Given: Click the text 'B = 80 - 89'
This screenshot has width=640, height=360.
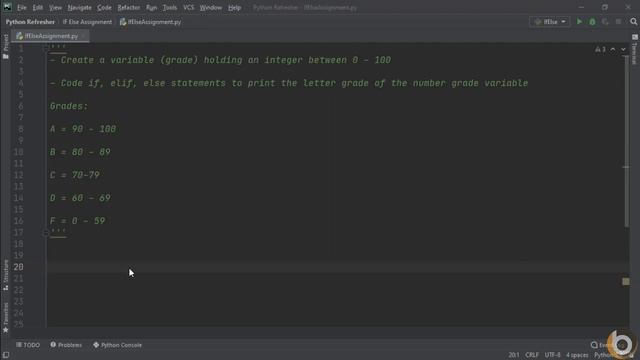Looking at the screenshot, I should (80, 152).
